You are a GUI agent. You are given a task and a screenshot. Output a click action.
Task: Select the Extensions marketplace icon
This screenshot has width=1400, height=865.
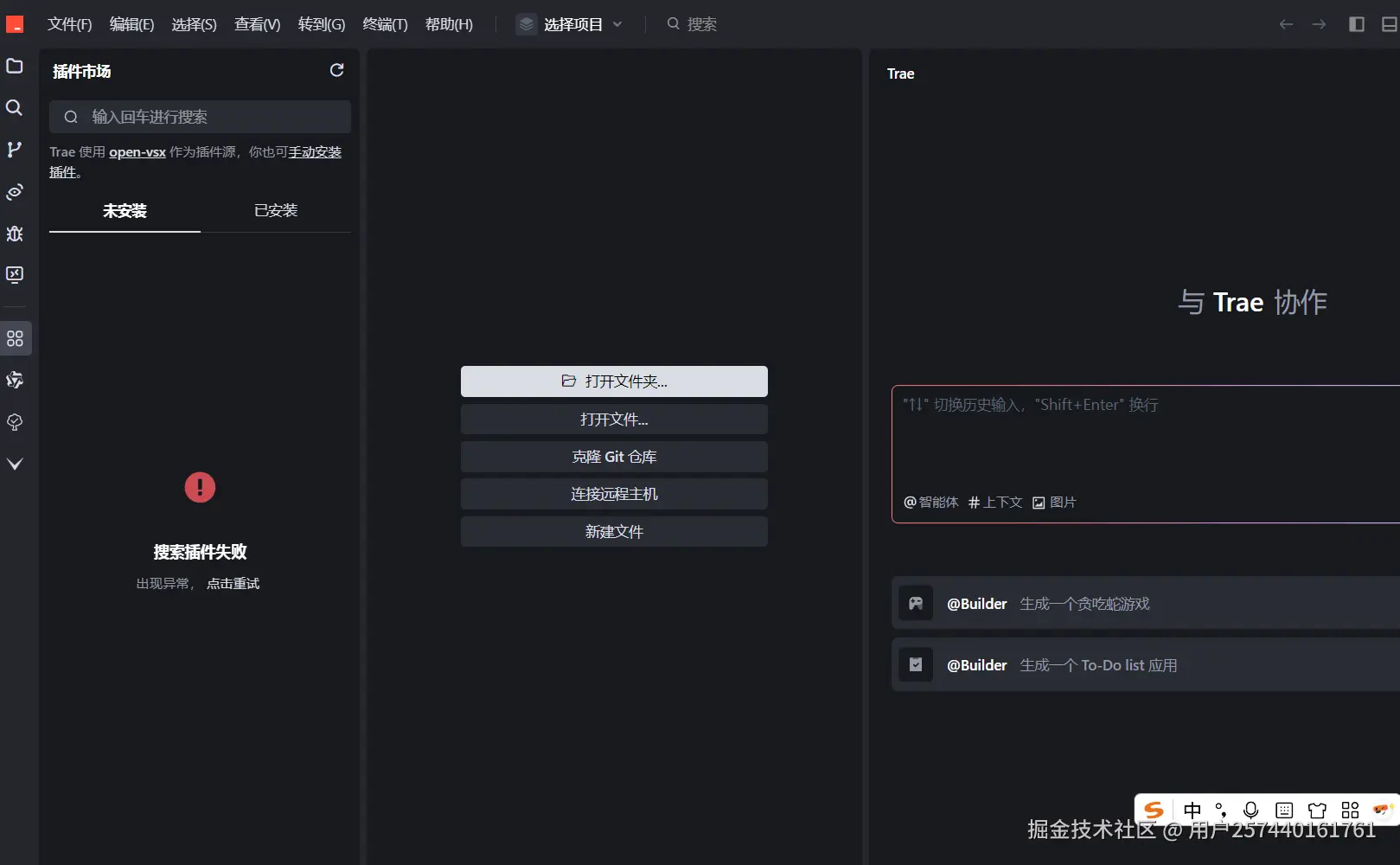point(14,338)
